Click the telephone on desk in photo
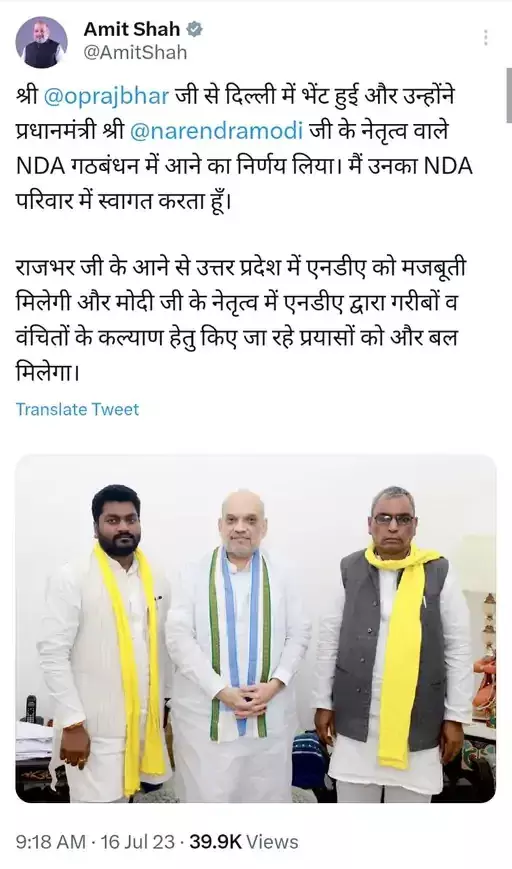512x869 pixels. (x=30, y=710)
